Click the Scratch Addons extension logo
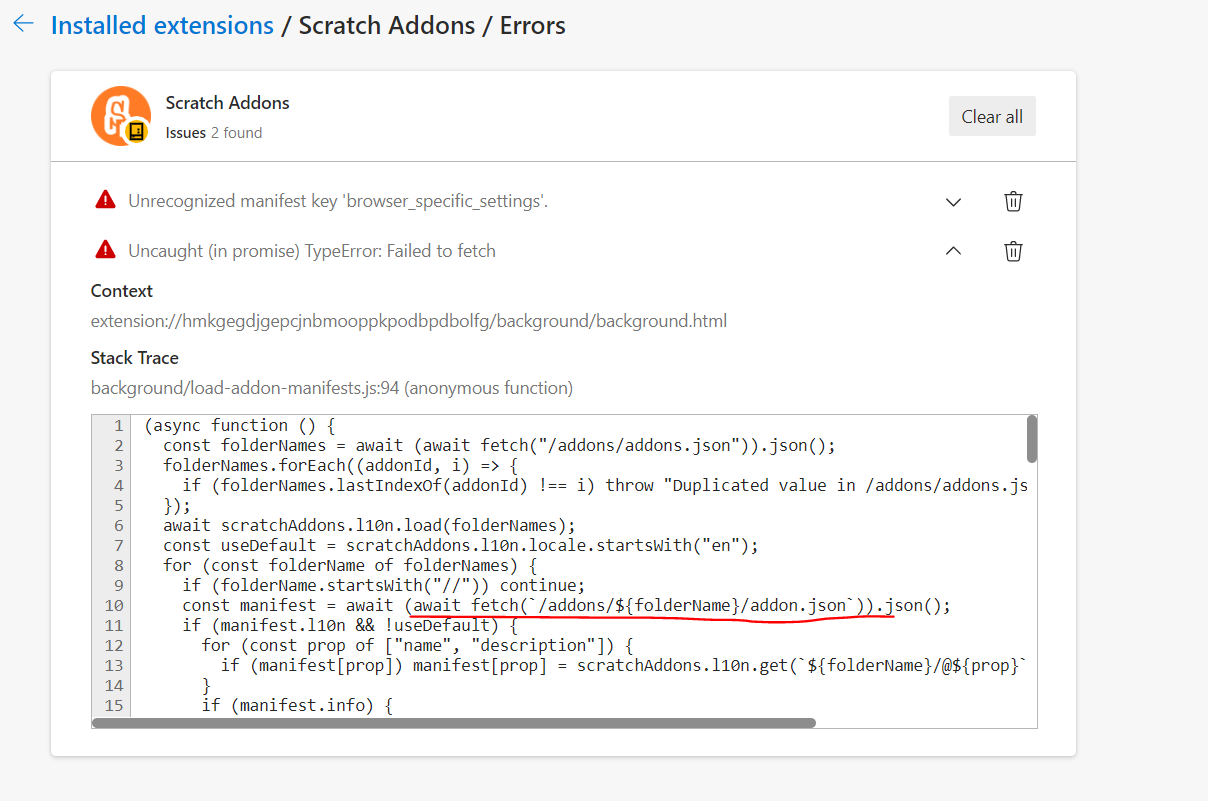Image resolution: width=1208 pixels, height=801 pixels. tap(121, 115)
